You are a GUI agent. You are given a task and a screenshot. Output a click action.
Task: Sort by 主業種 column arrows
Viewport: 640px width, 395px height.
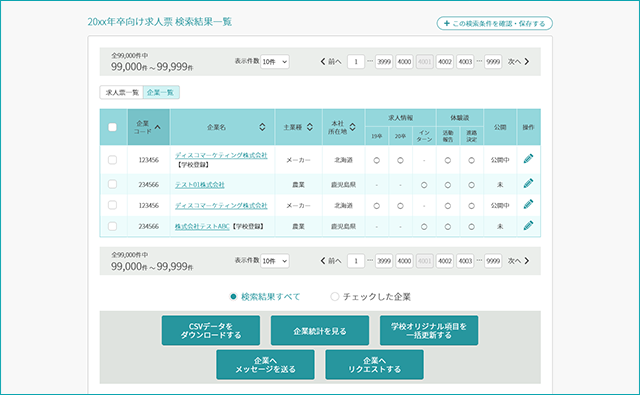310,127
